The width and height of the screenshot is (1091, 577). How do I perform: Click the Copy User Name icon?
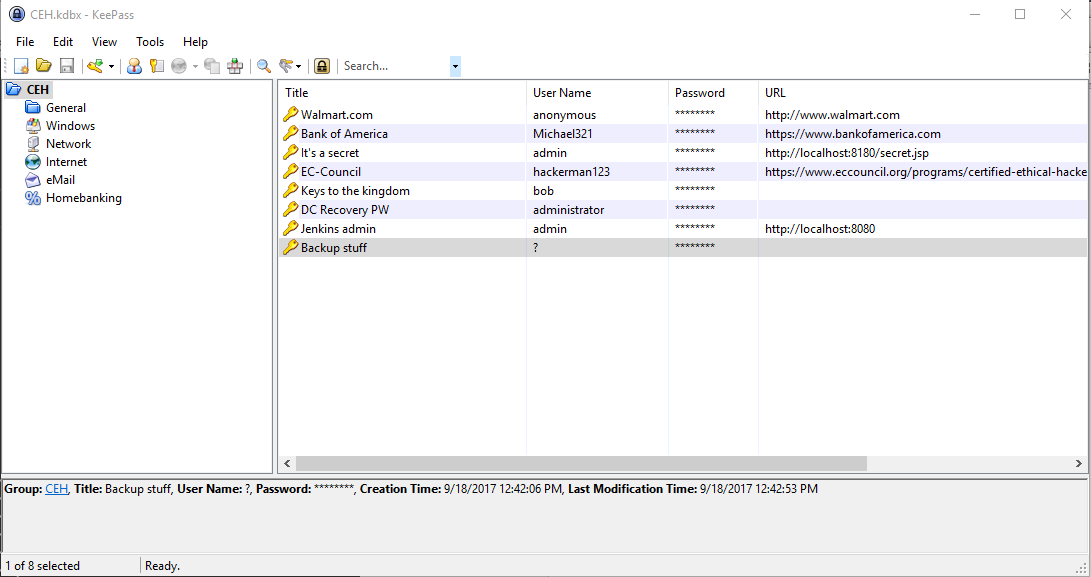[134, 66]
